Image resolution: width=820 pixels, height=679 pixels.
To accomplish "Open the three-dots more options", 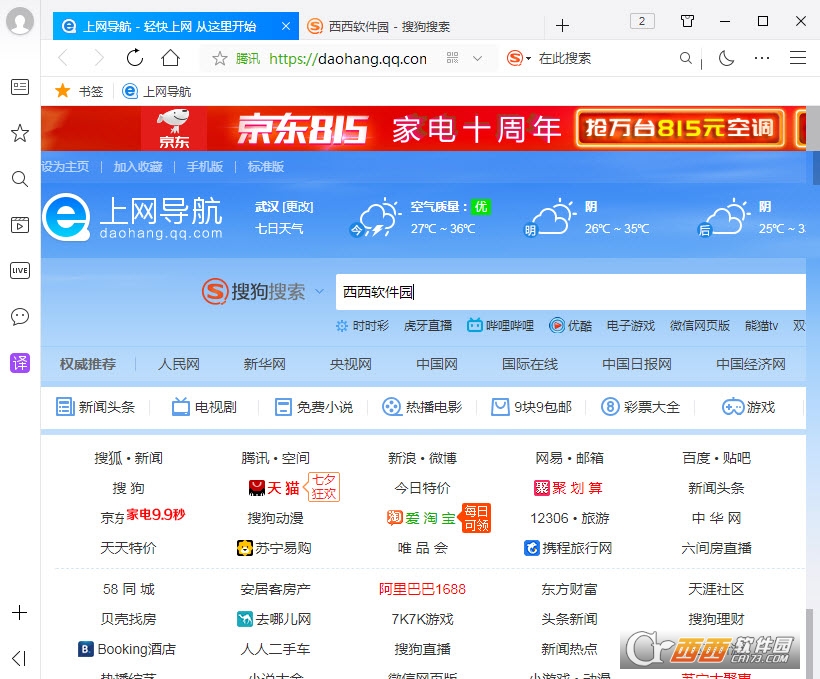I will coord(762,58).
